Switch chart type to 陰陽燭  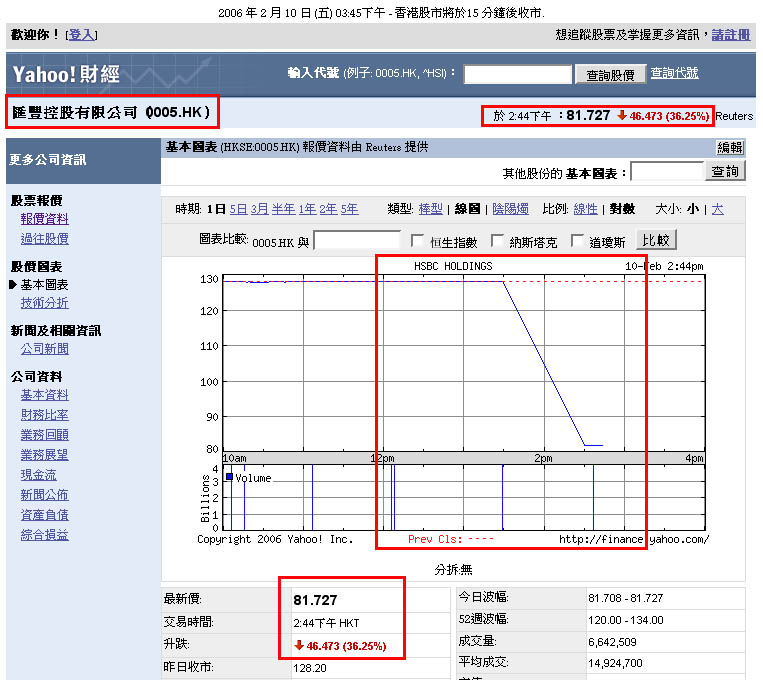tap(510, 209)
